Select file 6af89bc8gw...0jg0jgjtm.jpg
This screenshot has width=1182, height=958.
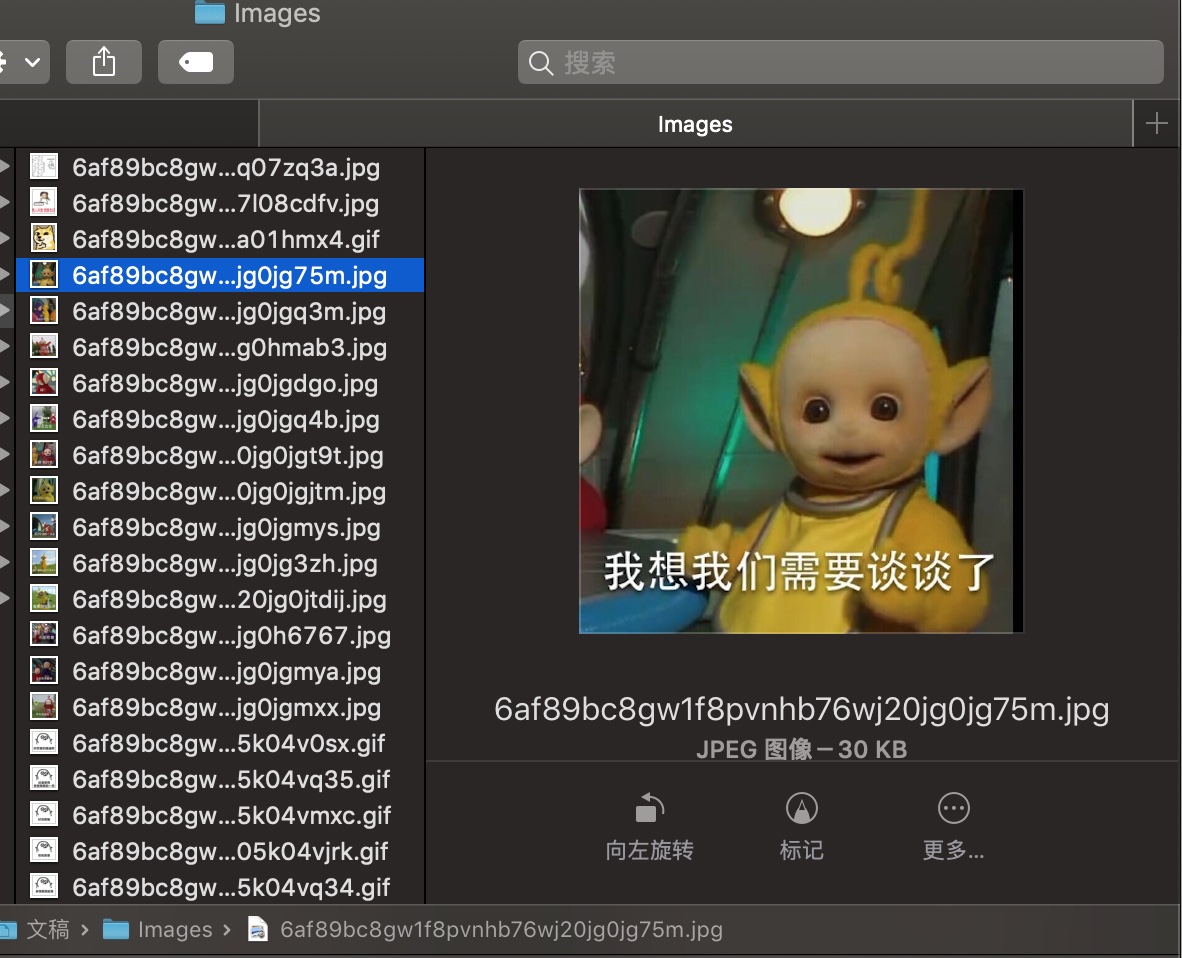click(x=219, y=491)
